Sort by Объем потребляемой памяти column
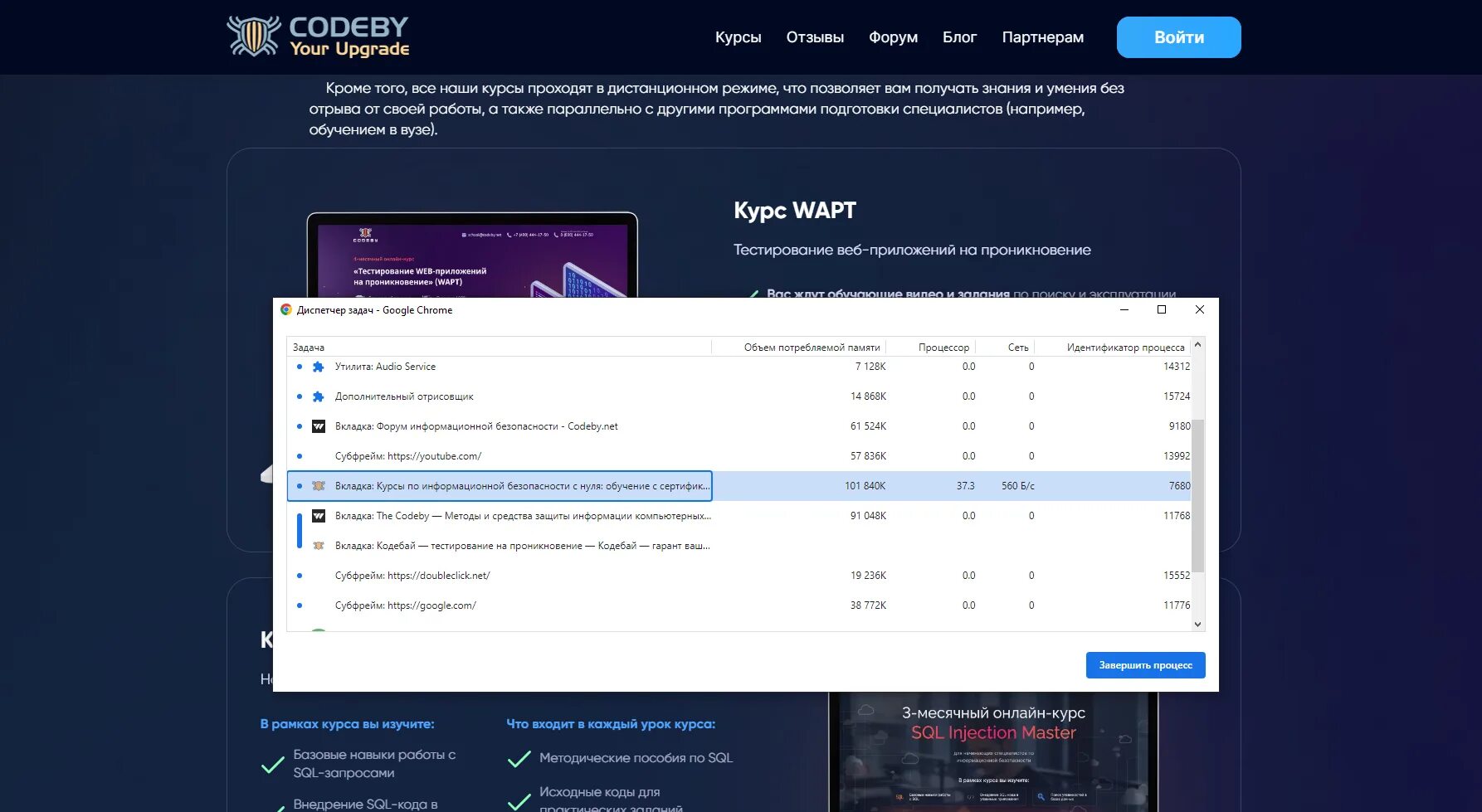The image size is (1482, 812). [799, 348]
